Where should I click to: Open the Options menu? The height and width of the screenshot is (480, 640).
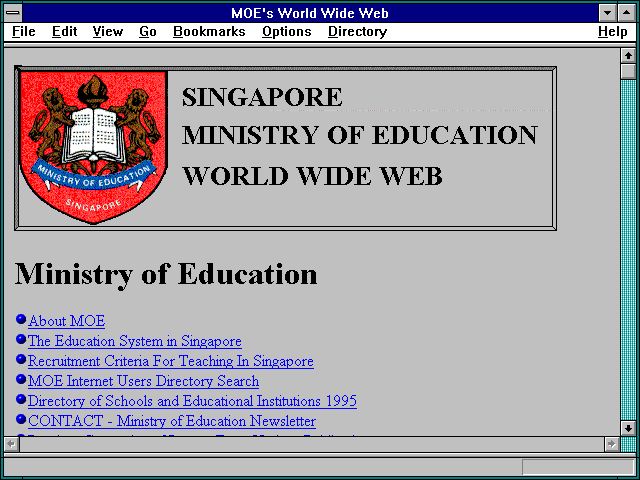click(287, 31)
